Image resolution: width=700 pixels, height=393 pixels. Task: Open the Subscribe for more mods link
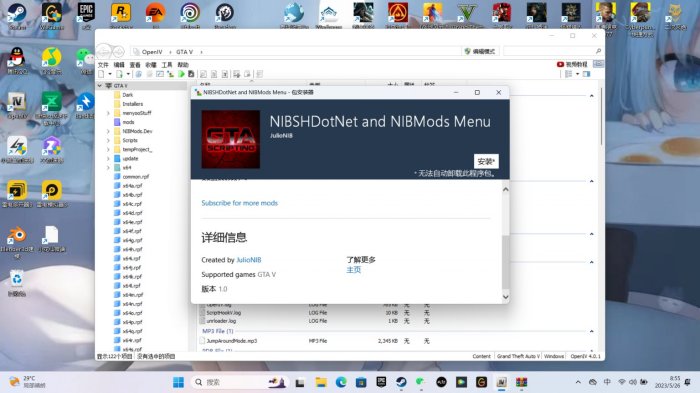239,203
